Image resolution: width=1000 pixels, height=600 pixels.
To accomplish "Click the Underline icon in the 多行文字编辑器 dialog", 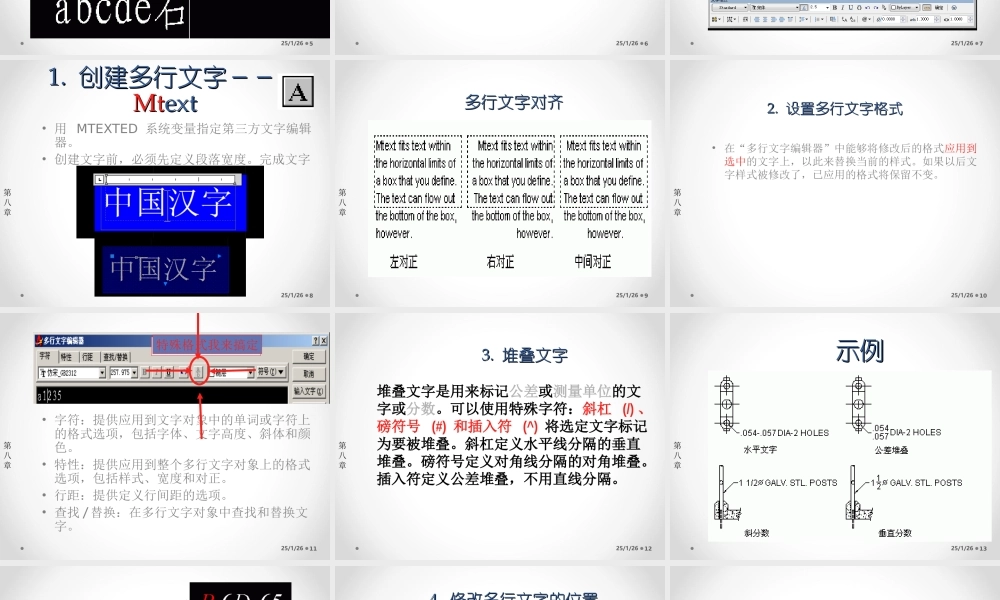I will pyautogui.click(x=169, y=372).
